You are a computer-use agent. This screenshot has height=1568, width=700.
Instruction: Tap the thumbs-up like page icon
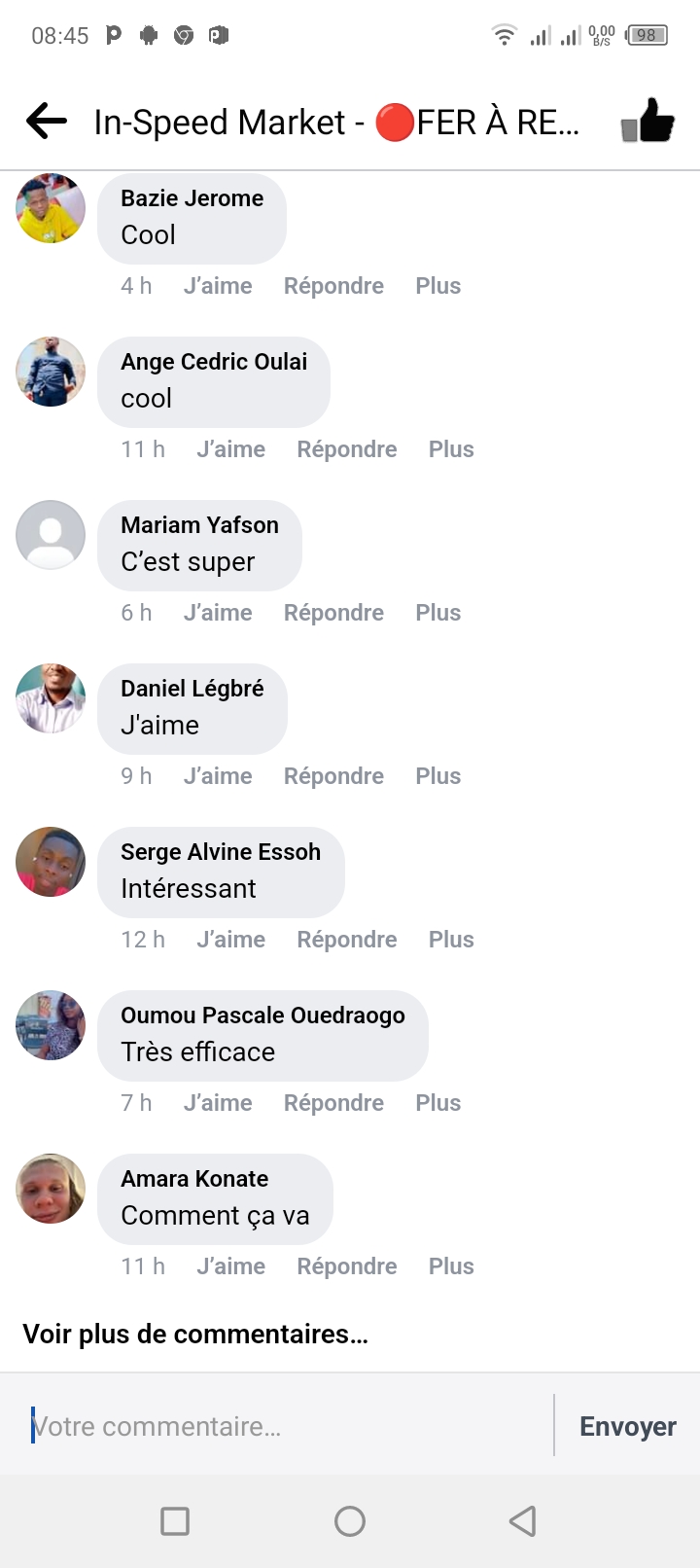tap(647, 122)
